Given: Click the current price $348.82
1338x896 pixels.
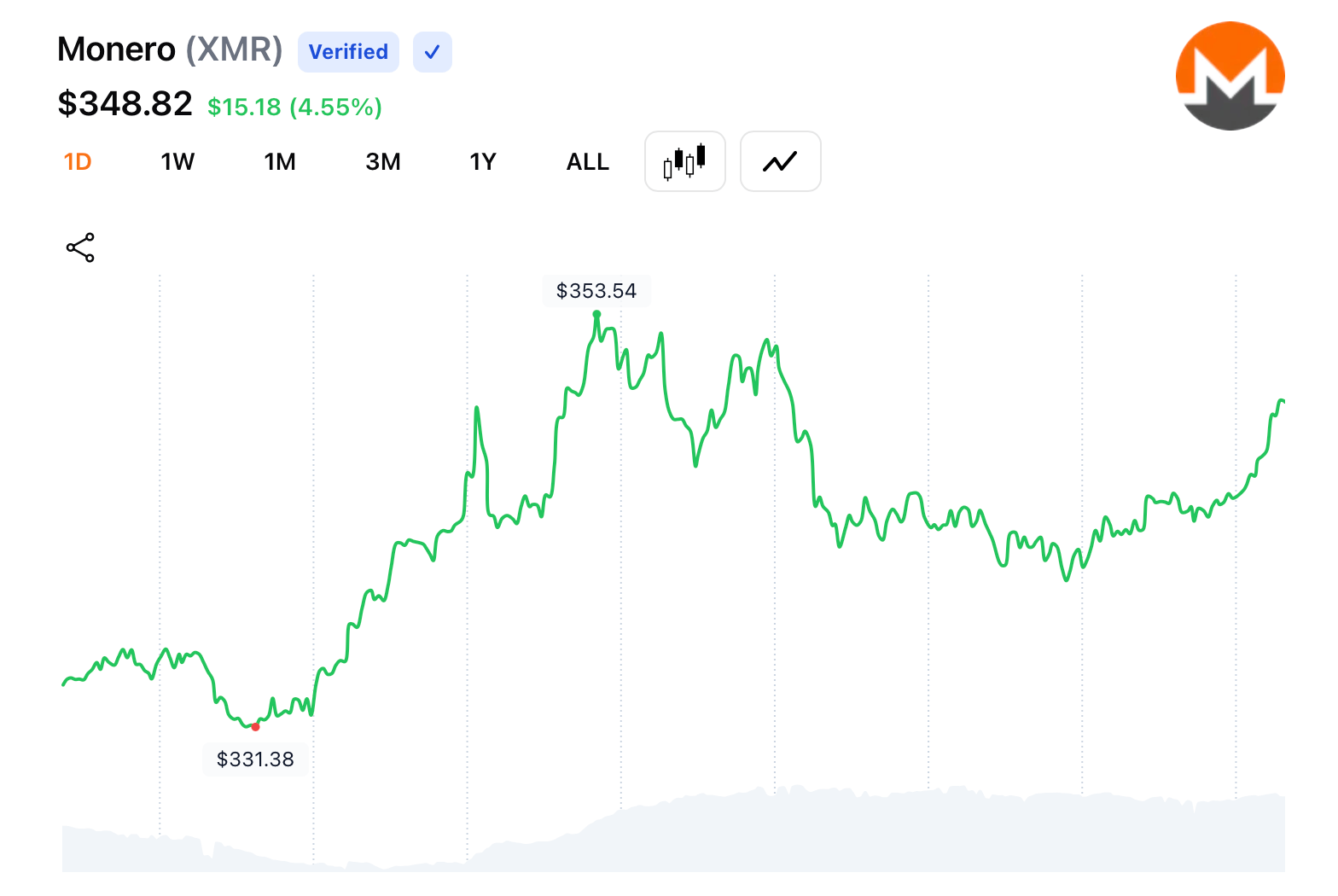Looking at the screenshot, I should pyautogui.click(x=125, y=104).
